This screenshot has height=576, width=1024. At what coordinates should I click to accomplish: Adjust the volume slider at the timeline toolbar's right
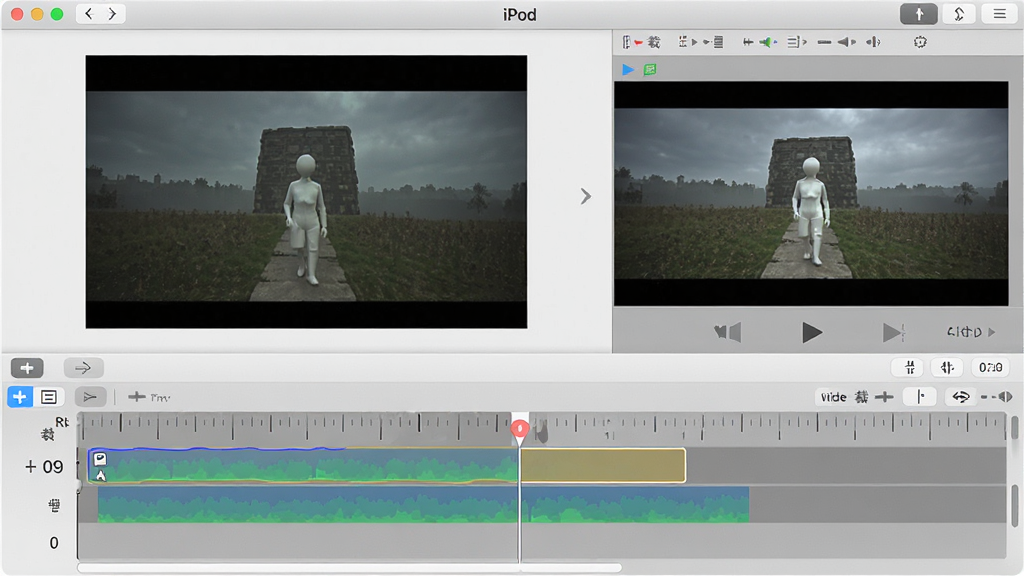997,397
